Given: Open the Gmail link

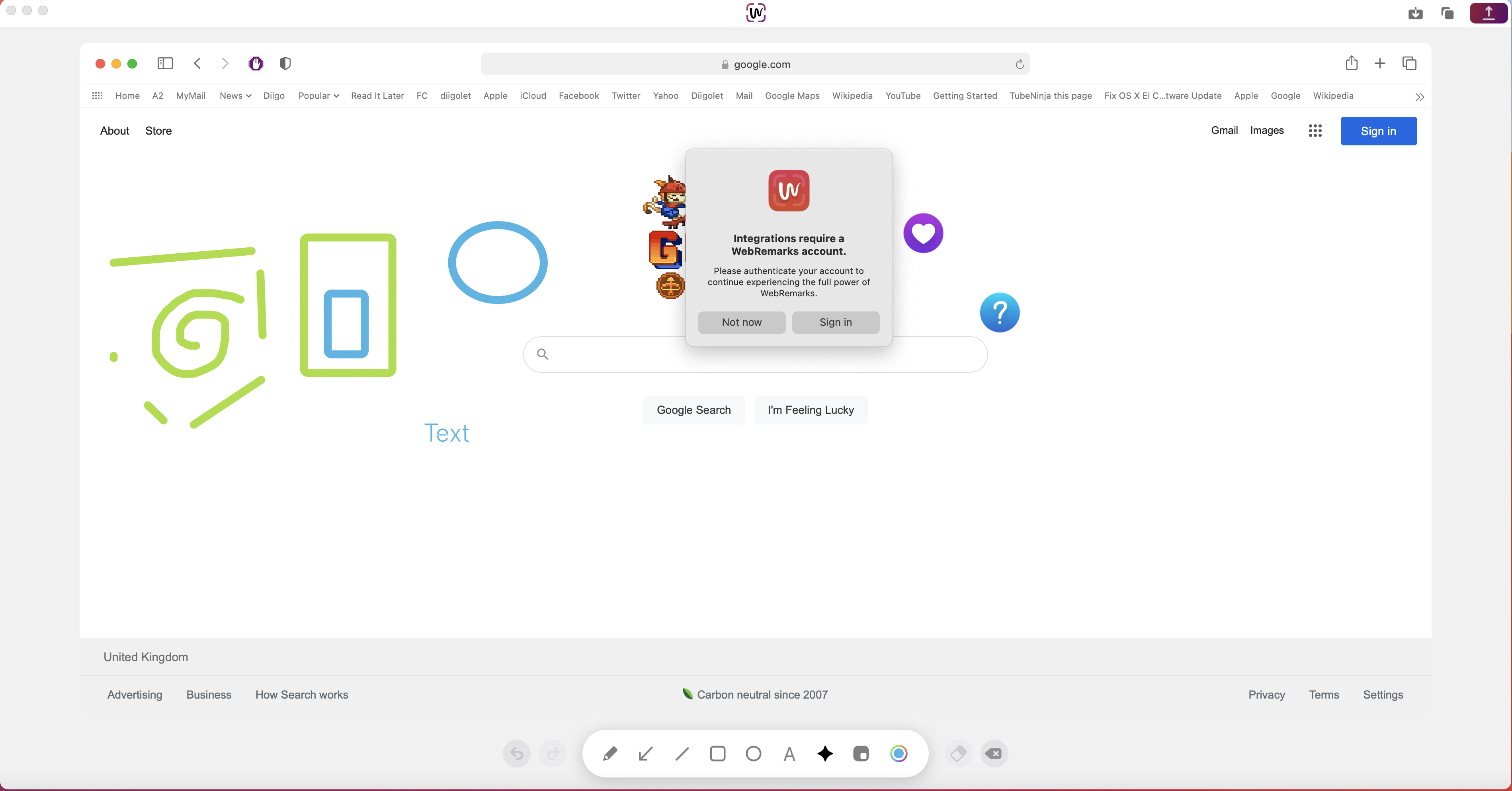Looking at the screenshot, I should (x=1225, y=130).
